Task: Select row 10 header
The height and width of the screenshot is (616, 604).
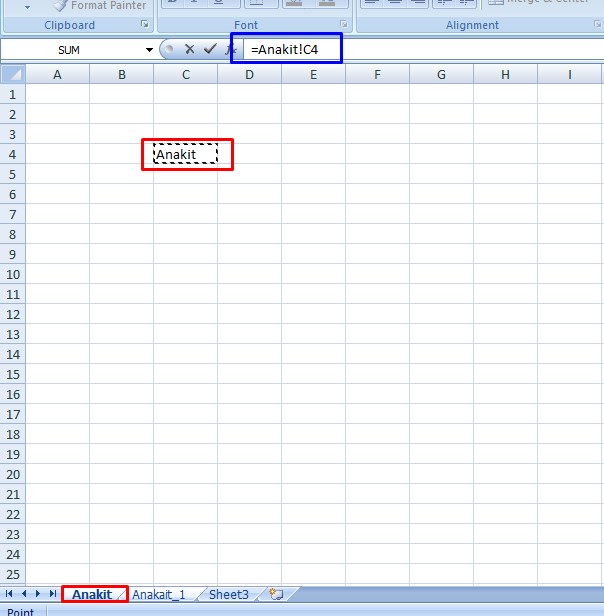Action: click(x=13, y=275)
